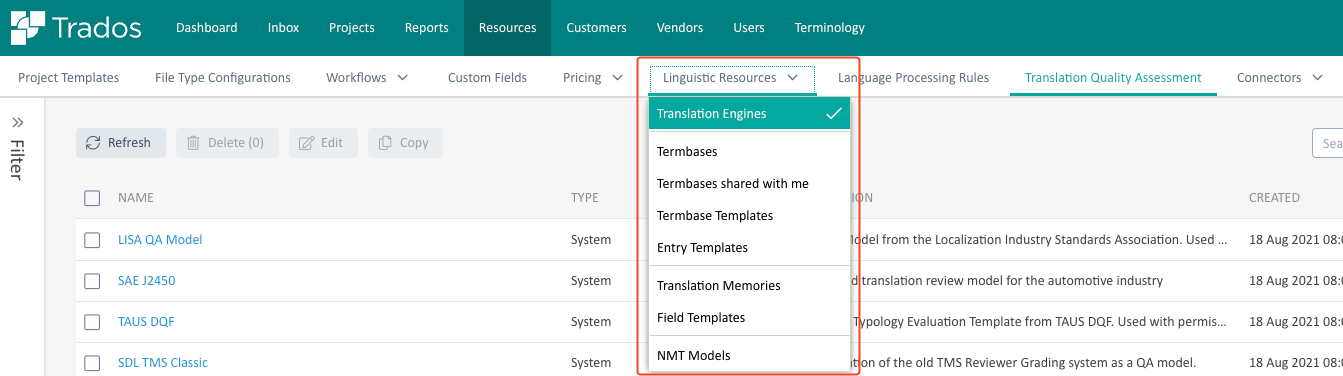Viewport: 1343px width, 376px height.
Task: Click the search input field
Action: (1327, 143)
